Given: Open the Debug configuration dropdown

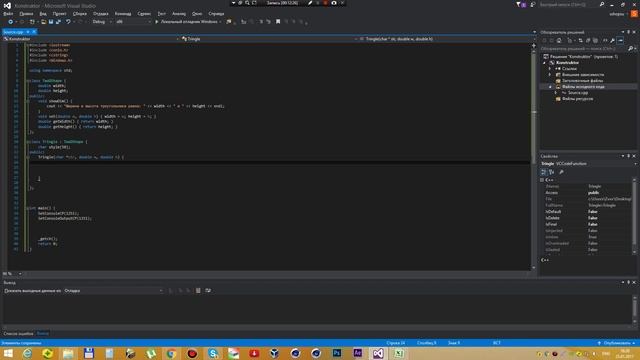Looking at the screenshot, I should 102,22.
